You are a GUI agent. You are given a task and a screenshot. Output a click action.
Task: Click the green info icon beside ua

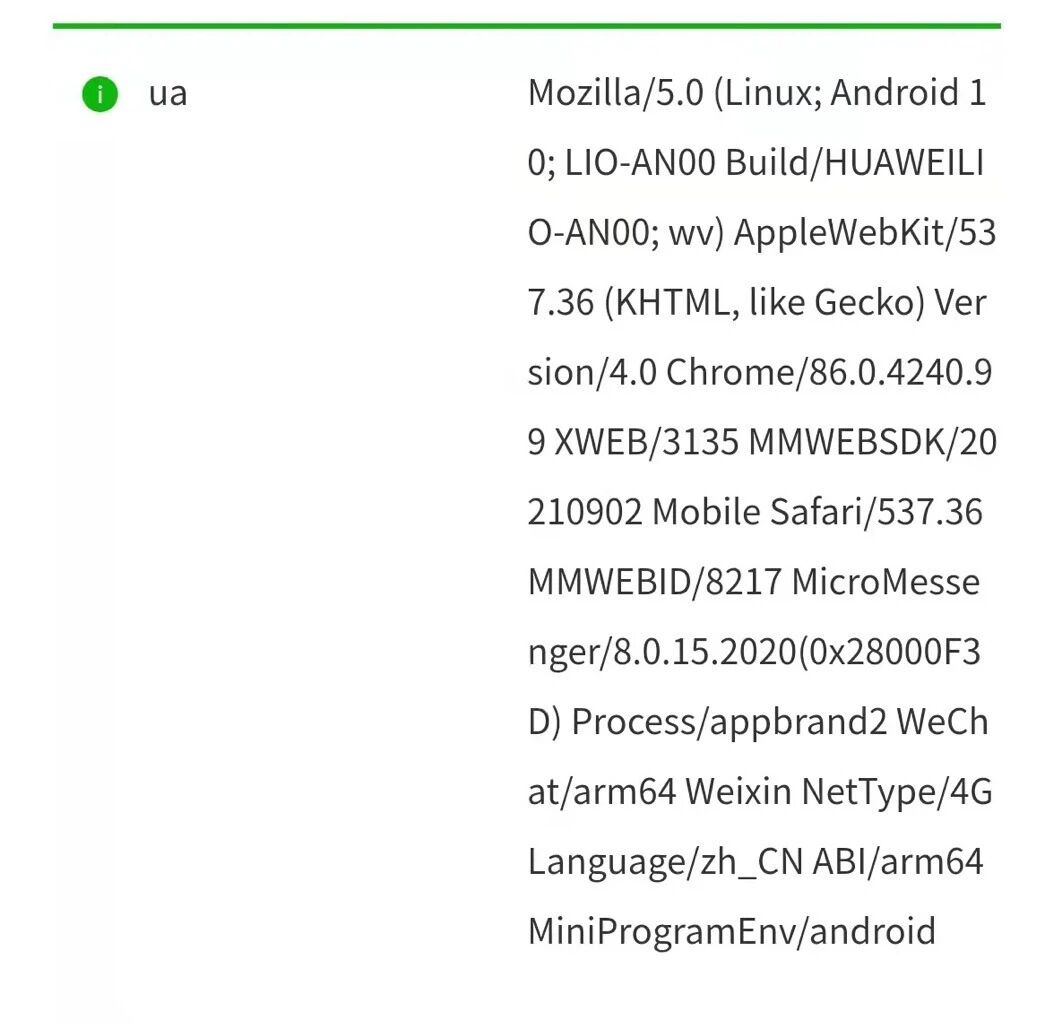pyautogui.click(x=100, y=95)
